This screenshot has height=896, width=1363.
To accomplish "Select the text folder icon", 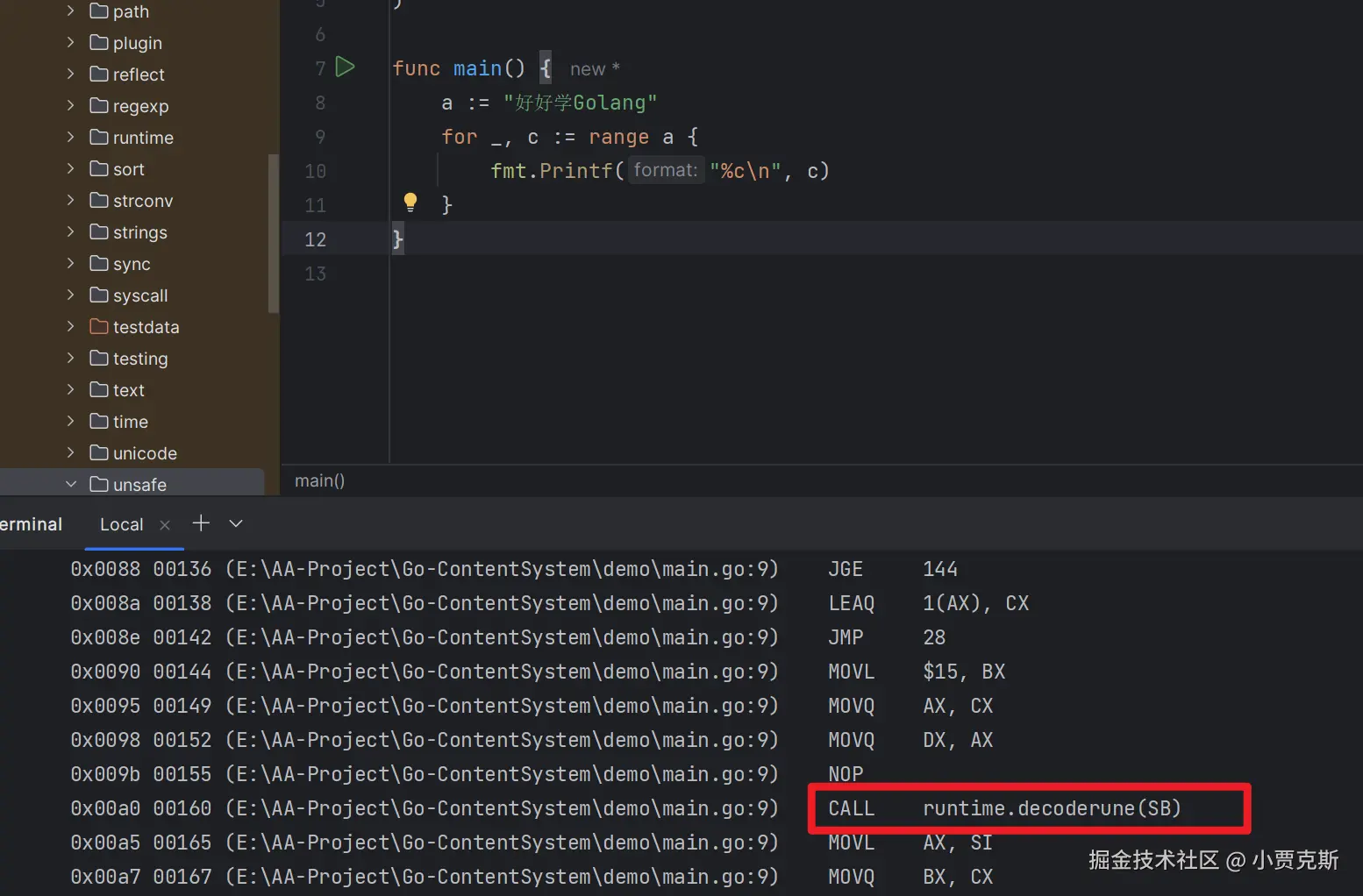I will (99, 389).
